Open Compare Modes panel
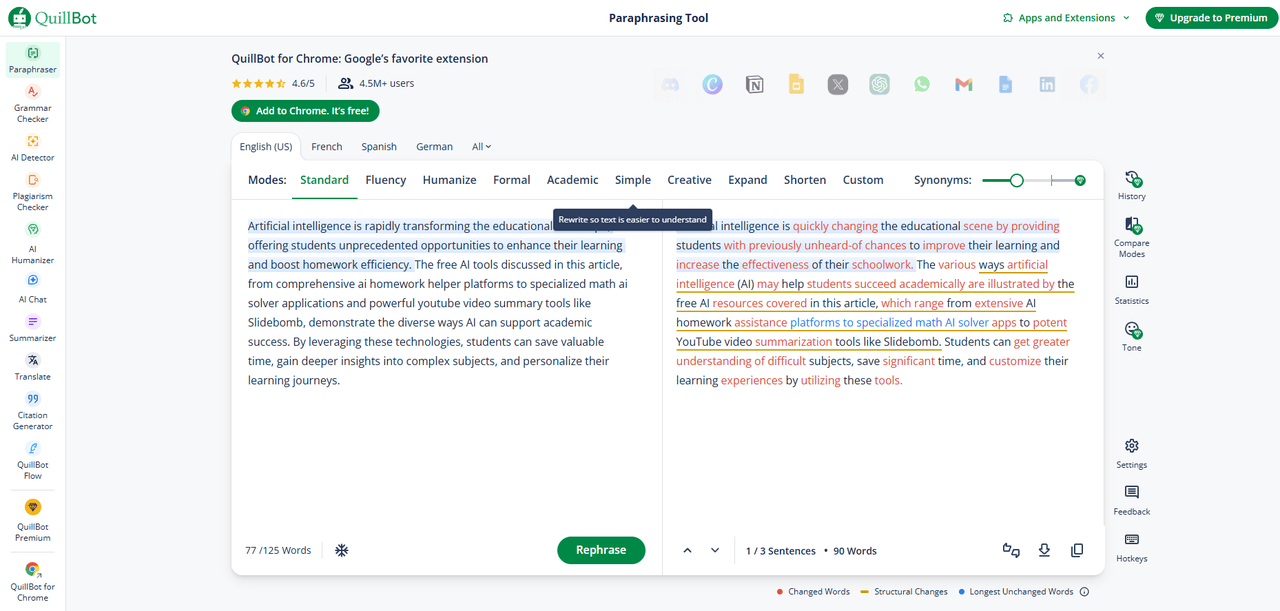Image resolution: width=1280 pixels, height=611 pixels. click(1131, 233)
